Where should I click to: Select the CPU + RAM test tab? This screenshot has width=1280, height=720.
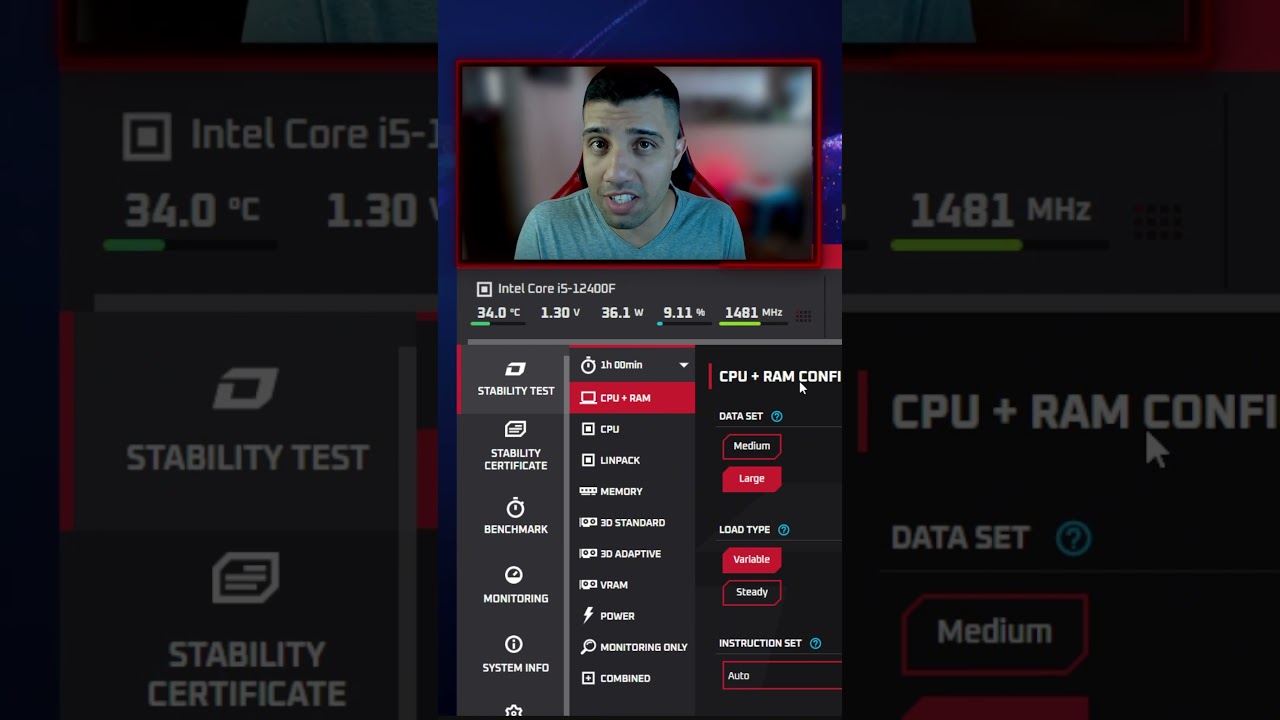632,398
